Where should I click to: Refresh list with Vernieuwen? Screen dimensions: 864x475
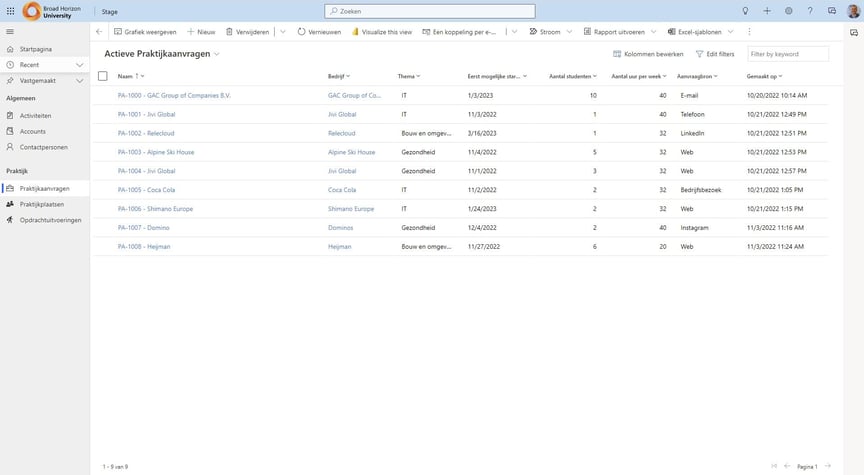[x=319, y=32]
